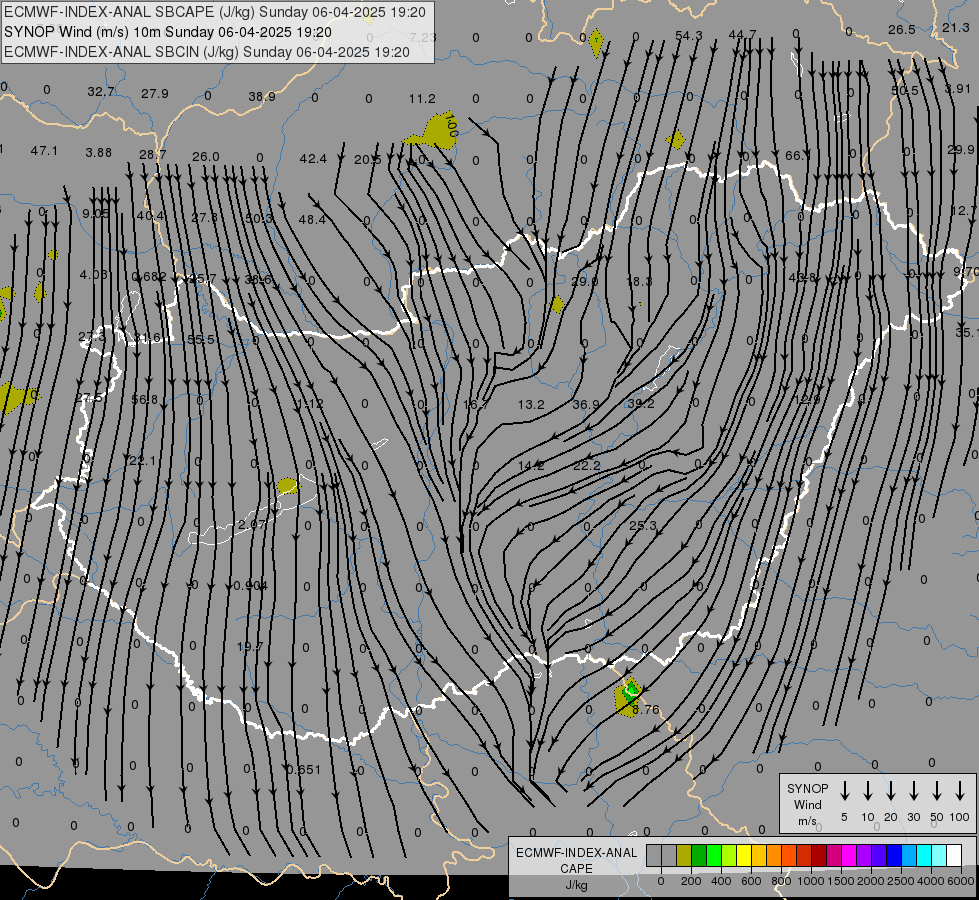This screenshot has width=979, height=900.
Task: Click the SYNOP Wind 10m title line
Action: pos(167,32)
